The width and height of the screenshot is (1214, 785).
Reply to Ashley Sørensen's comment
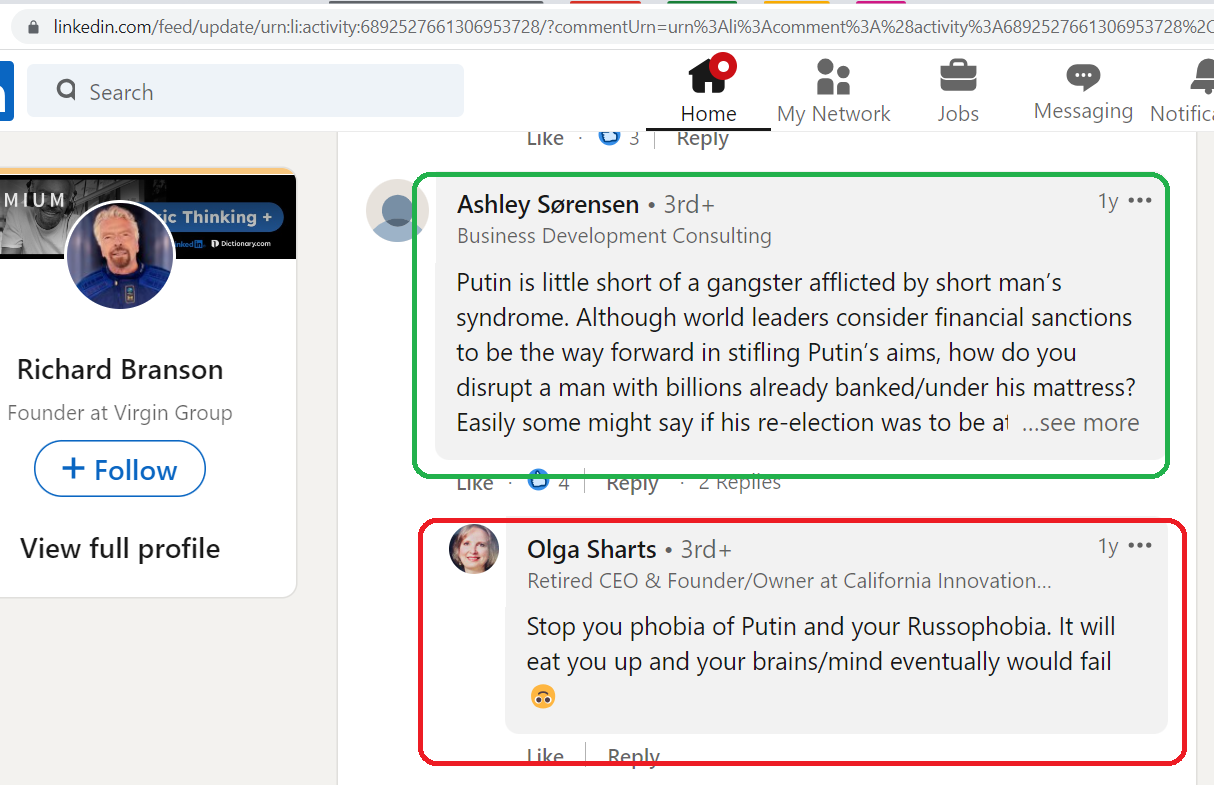pos(632,483)
